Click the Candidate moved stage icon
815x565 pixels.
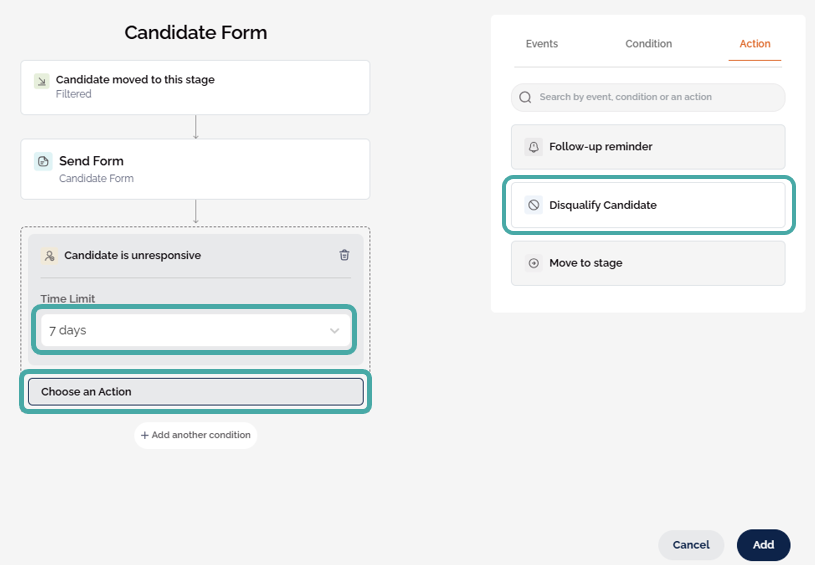(41, 81)
